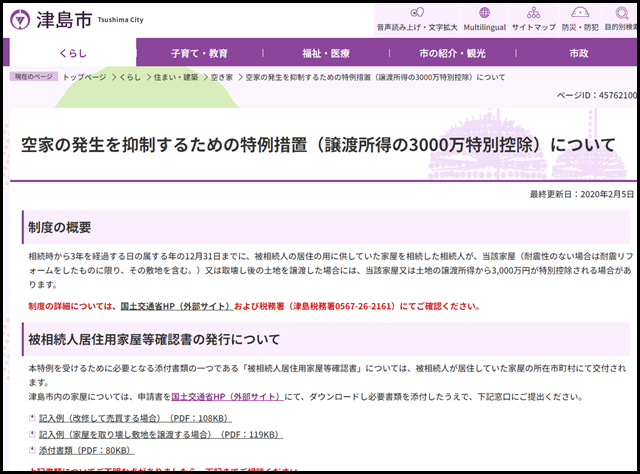This screenshot has width=640, height=474.
Task: Go to 住まい・建築 breadcrumb link
Action: (176, 77)
